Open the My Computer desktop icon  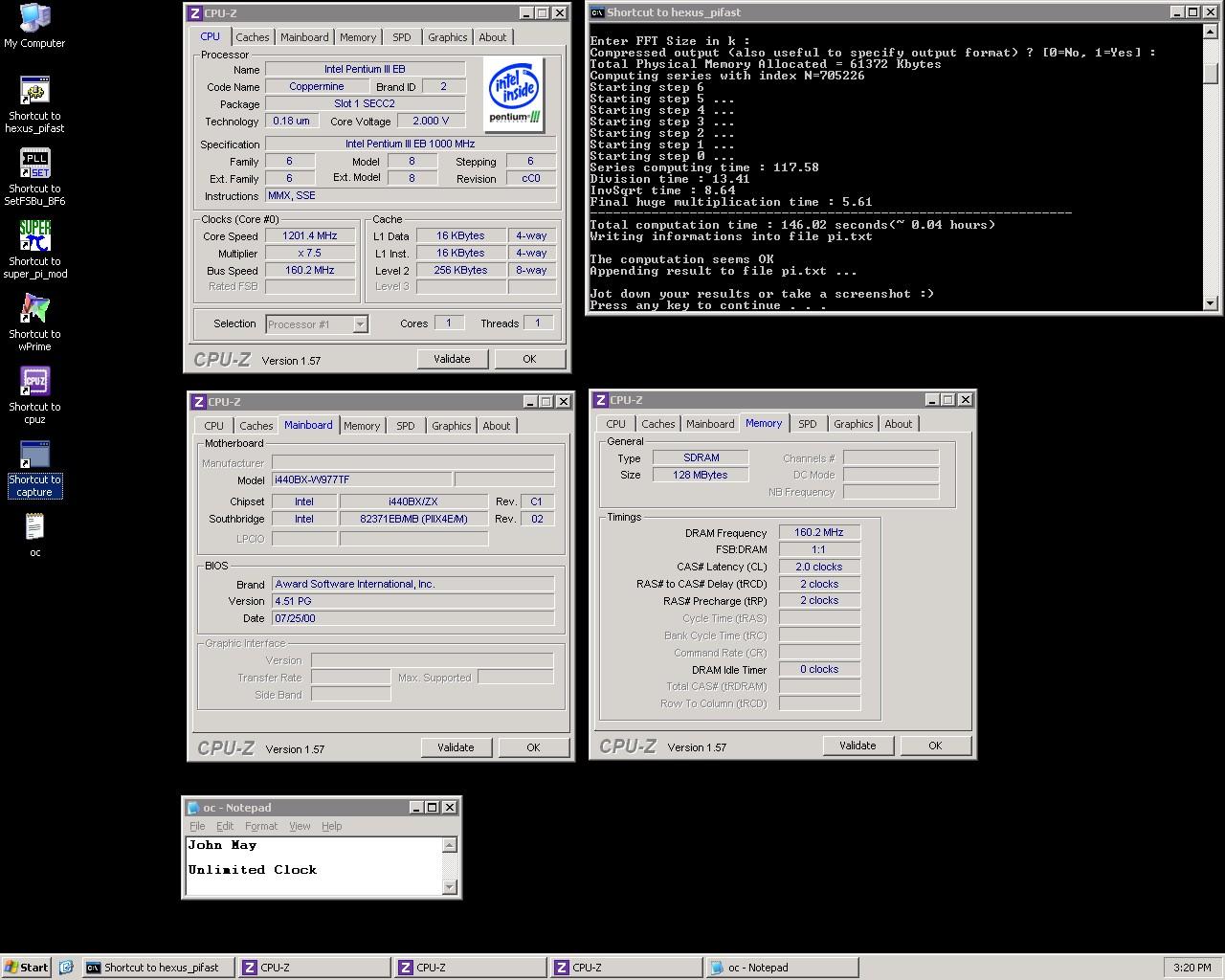tap(34, 26)
